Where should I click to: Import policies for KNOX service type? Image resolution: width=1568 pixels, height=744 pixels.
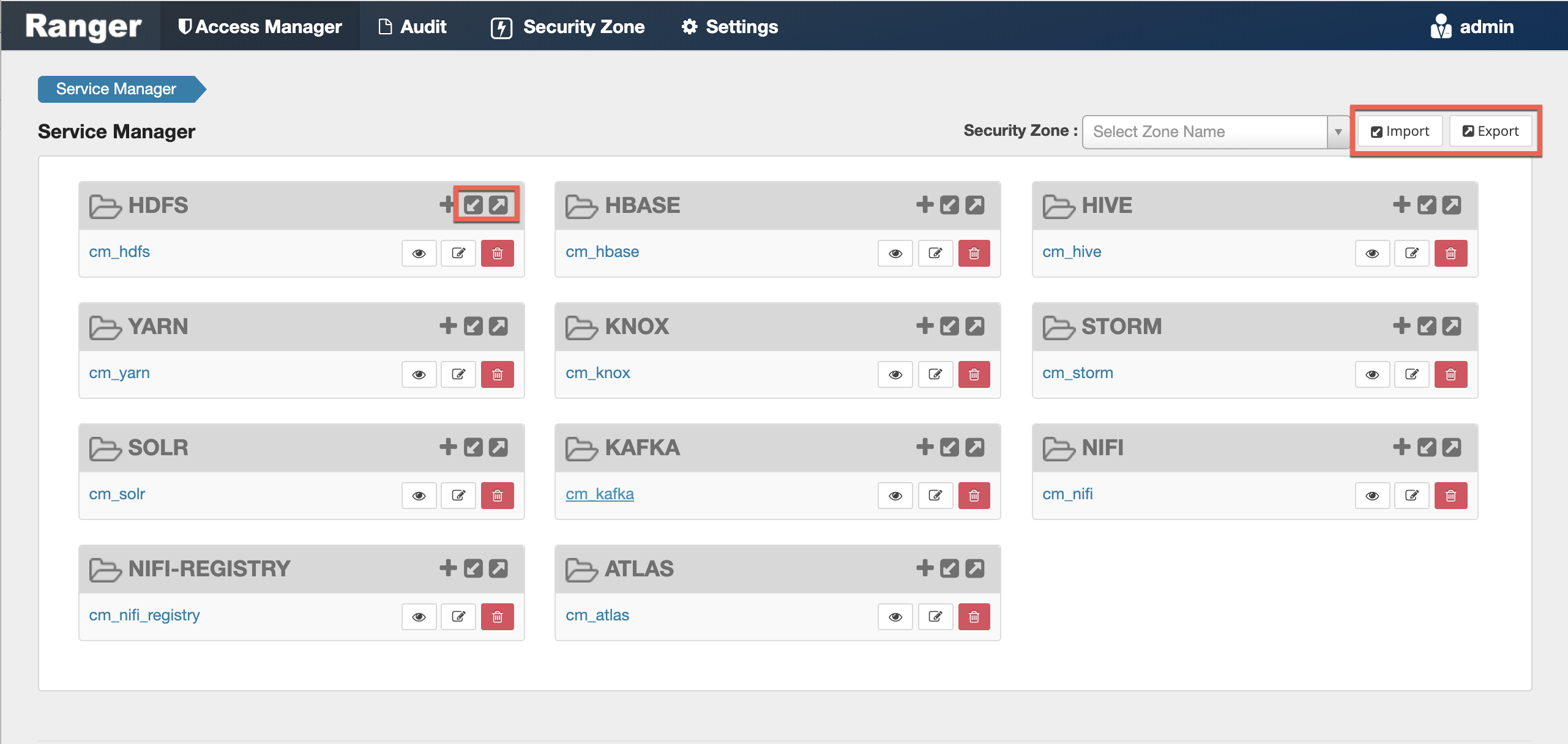tap(950, 325)
